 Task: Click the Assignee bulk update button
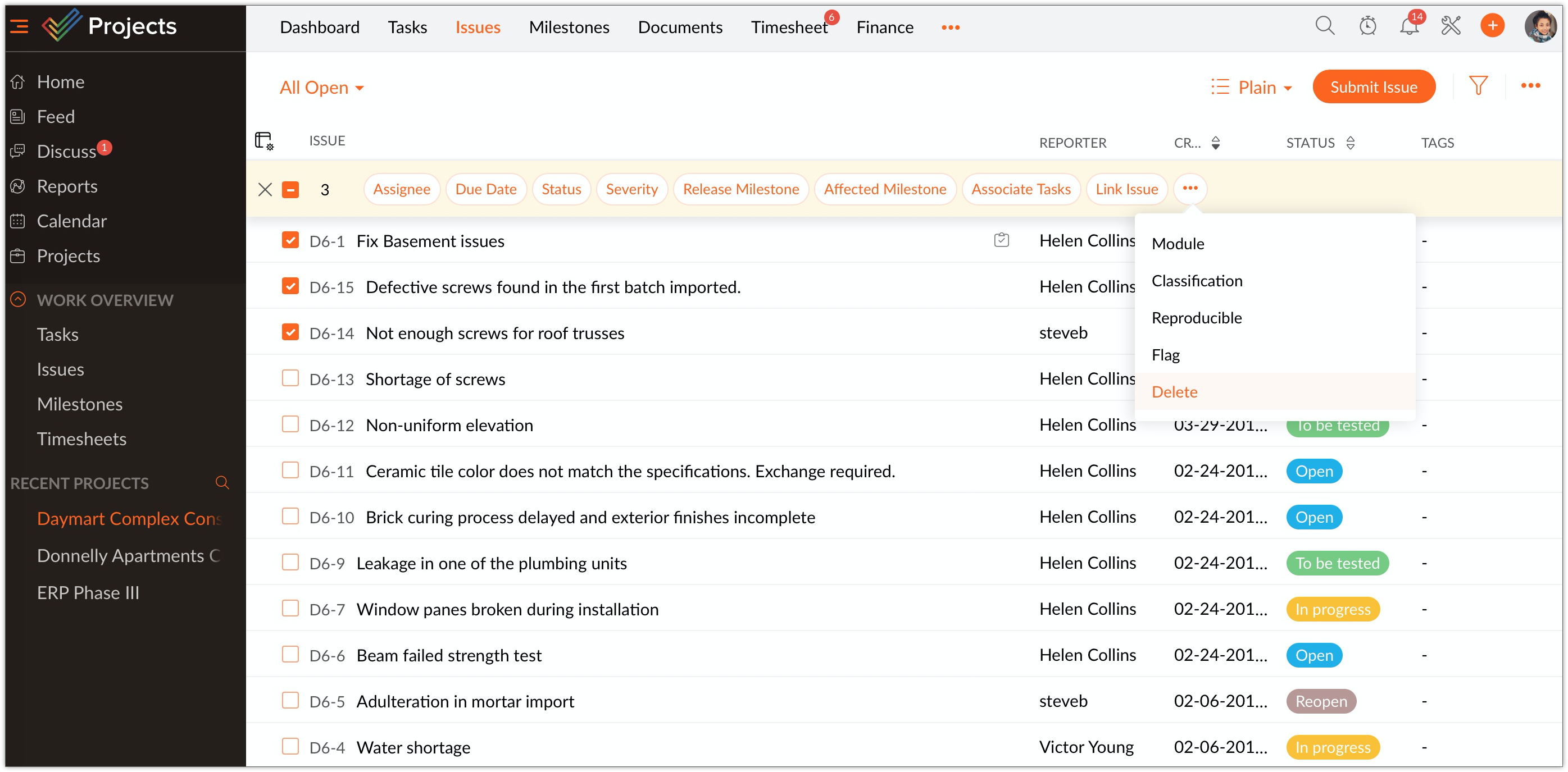point(401,189)
